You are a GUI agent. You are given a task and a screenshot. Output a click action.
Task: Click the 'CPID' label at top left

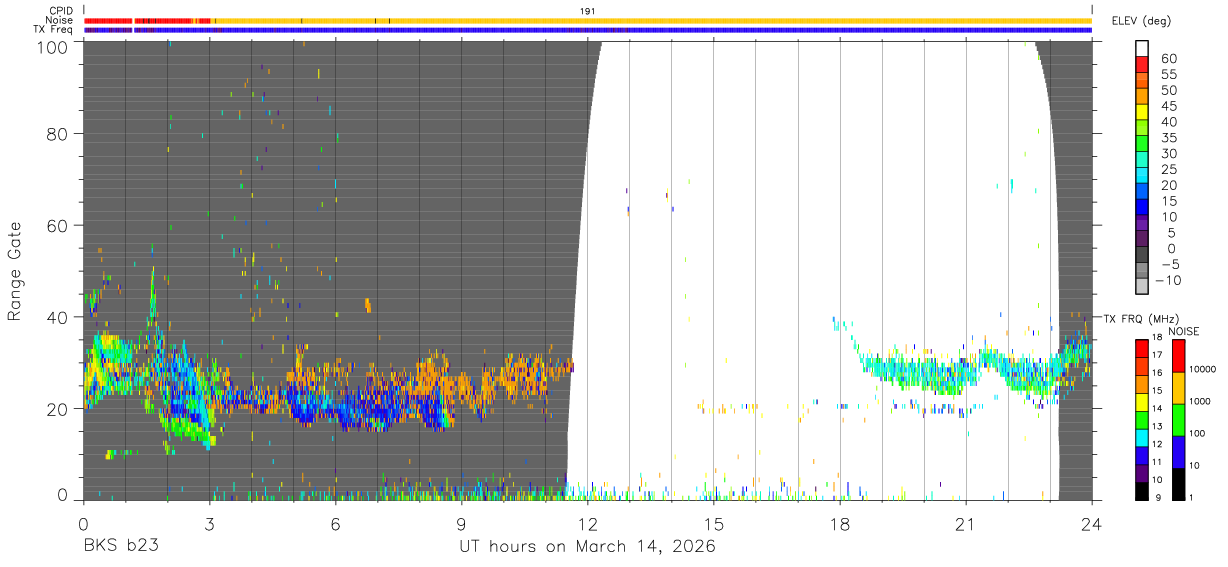pyautogui.click(x=61, y=10)
